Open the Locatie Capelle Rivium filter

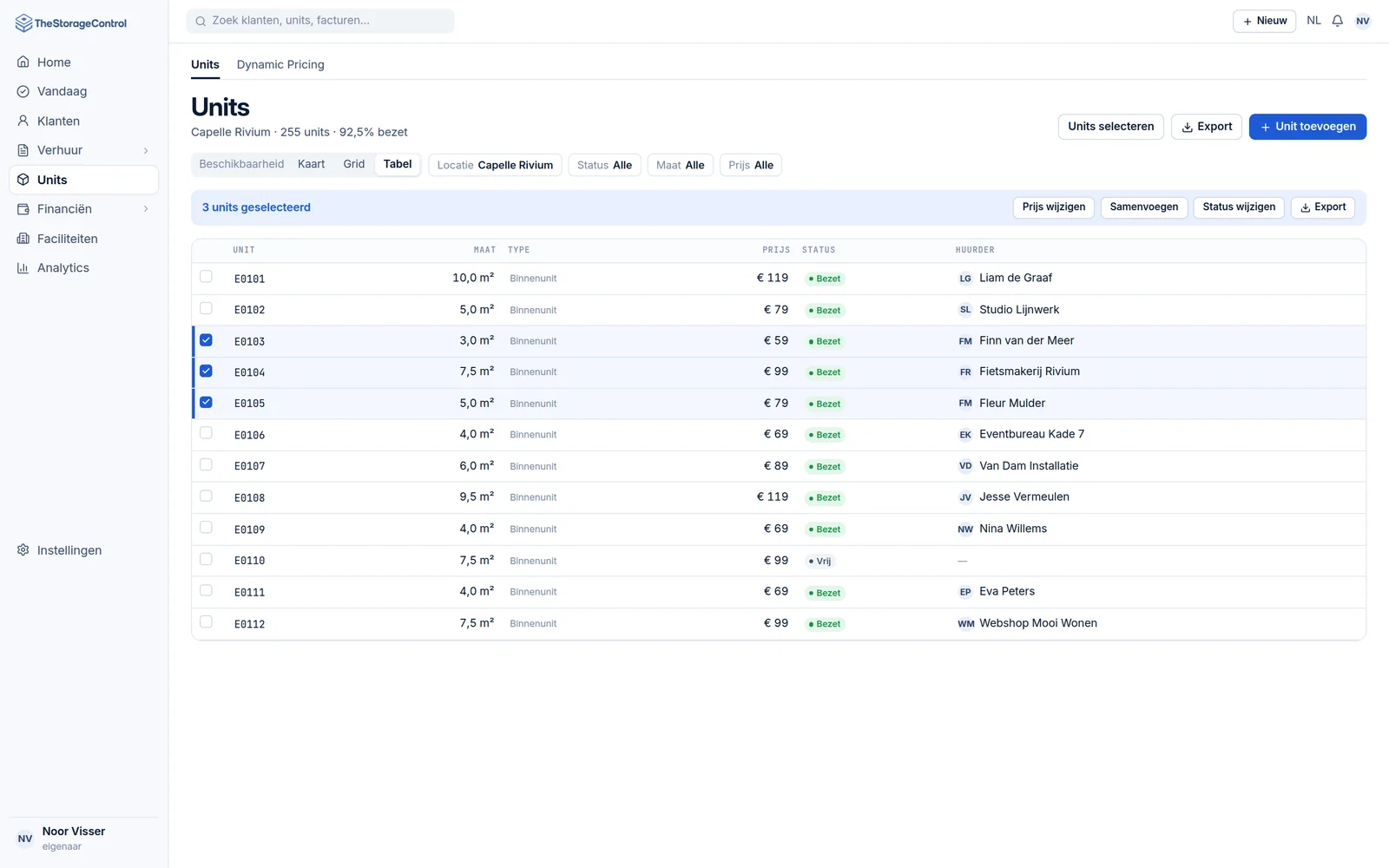(x=495, y=165)
